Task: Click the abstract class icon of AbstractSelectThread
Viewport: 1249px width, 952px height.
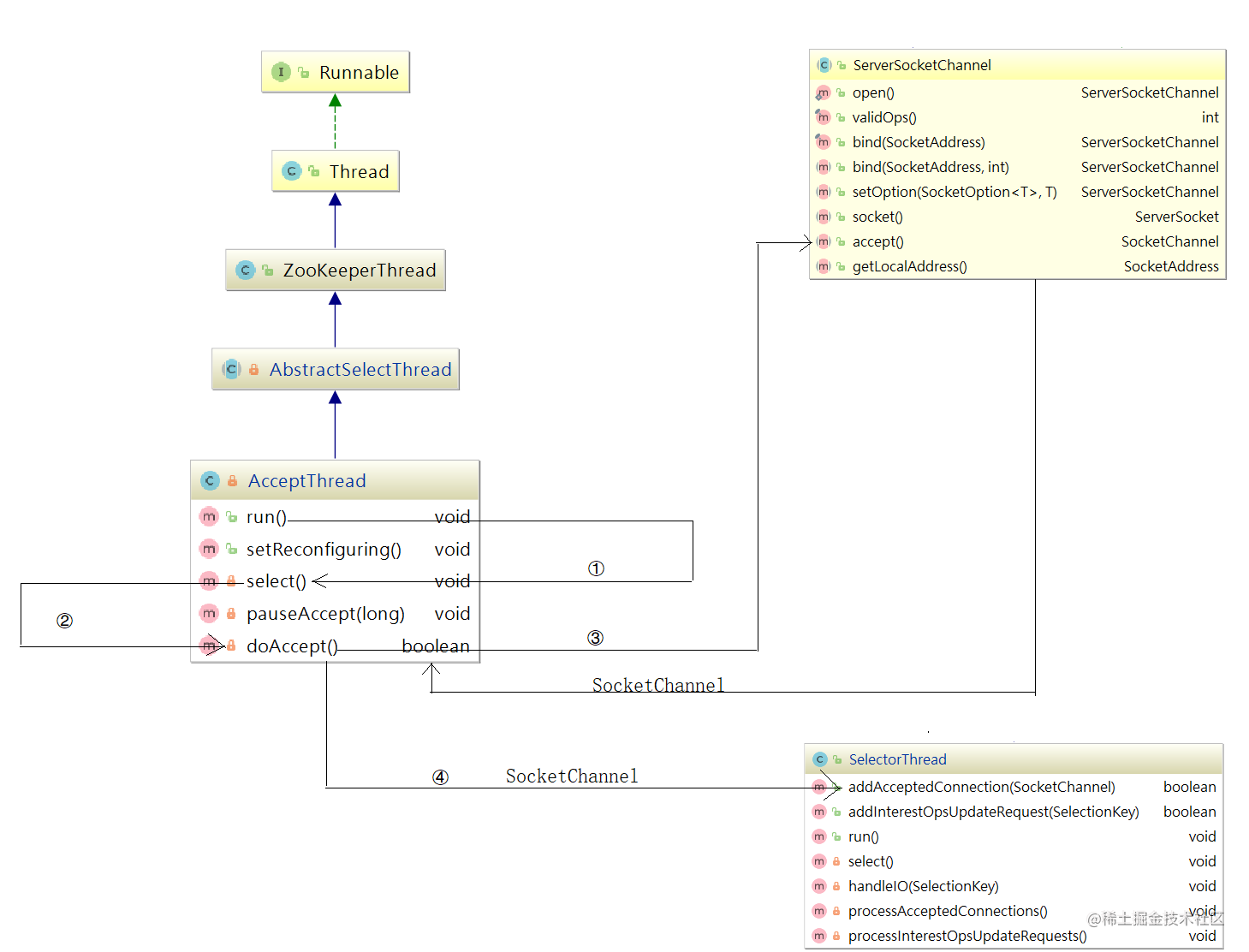Action: coord(231,369)
